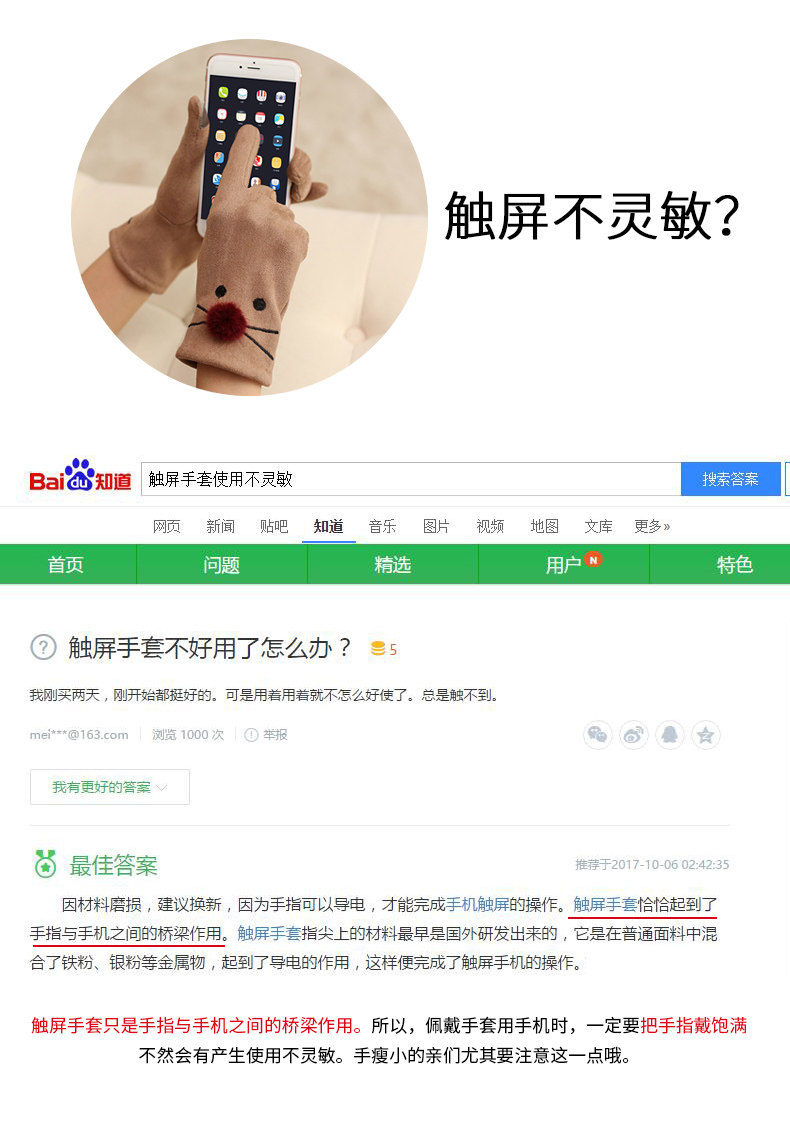790x1131 pixels.
Task: Open the 精选 navigation item
Action: [x=392, y=564]
